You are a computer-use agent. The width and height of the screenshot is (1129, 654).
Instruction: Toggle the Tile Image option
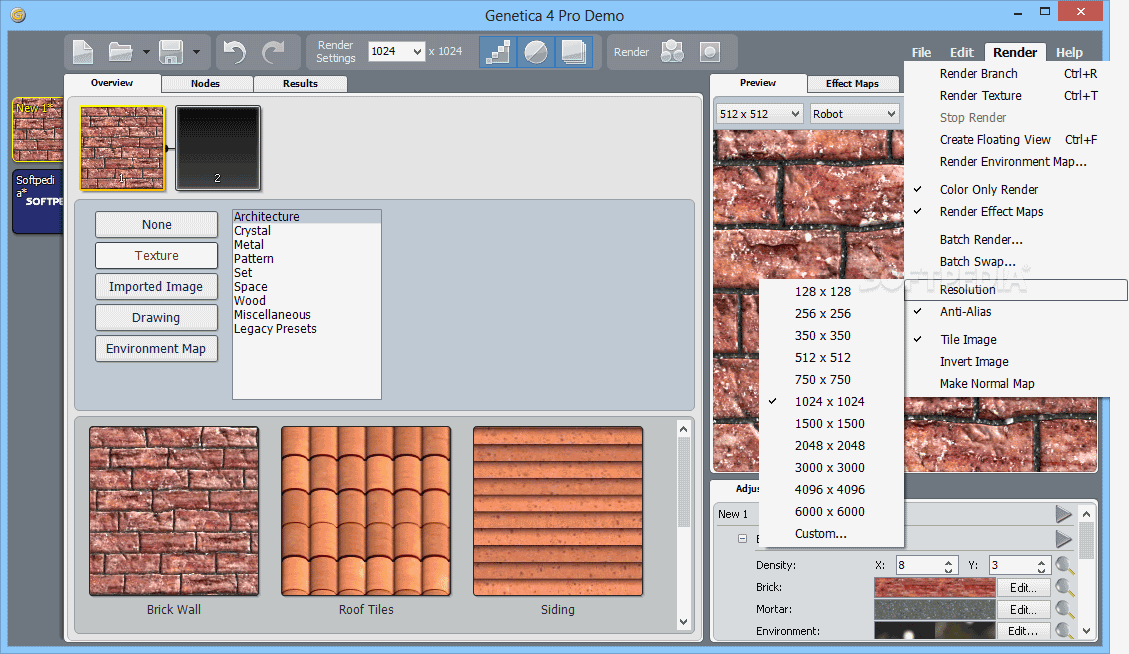968,339
